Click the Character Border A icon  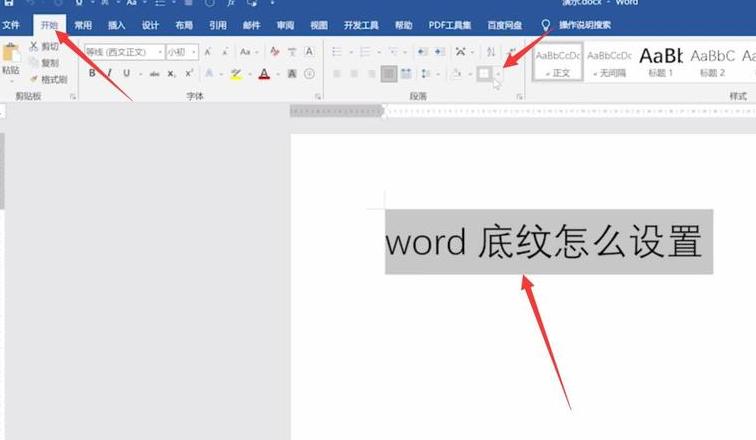[309, 52]
